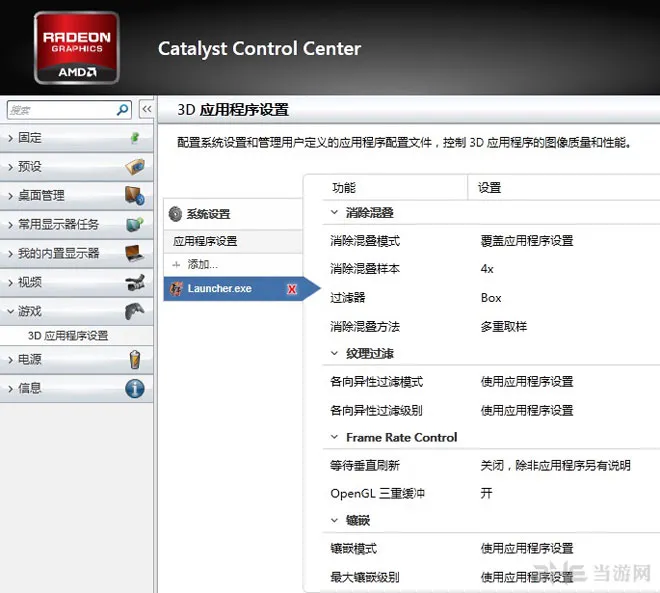This screenshot has height=593, width=660.
Task: Collapse the 镶嵌 settings group
Action: [x=334, y=520]
